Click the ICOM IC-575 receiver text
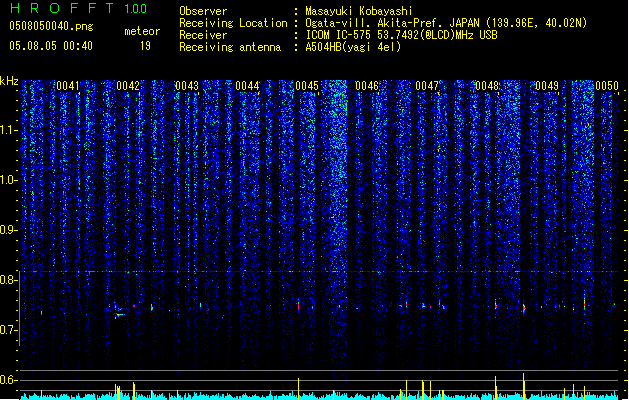 tap(401, 35)
